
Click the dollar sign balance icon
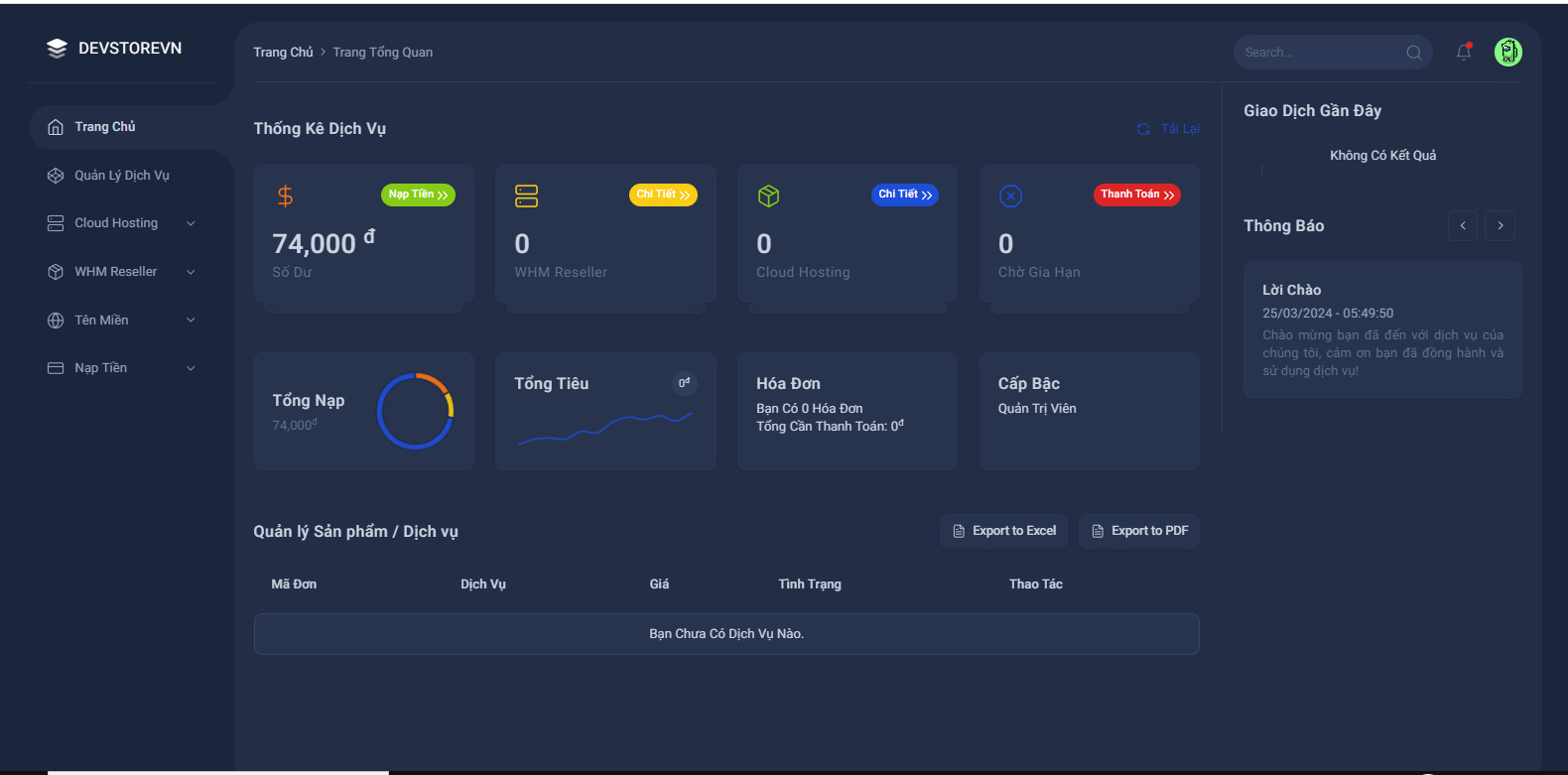point(286,196)
